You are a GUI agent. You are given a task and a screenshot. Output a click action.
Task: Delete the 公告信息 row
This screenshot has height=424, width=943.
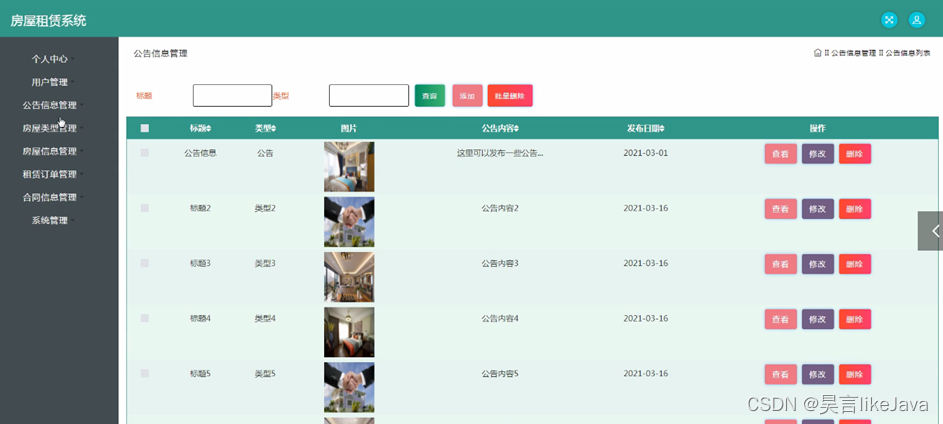(x=855, y=154)
